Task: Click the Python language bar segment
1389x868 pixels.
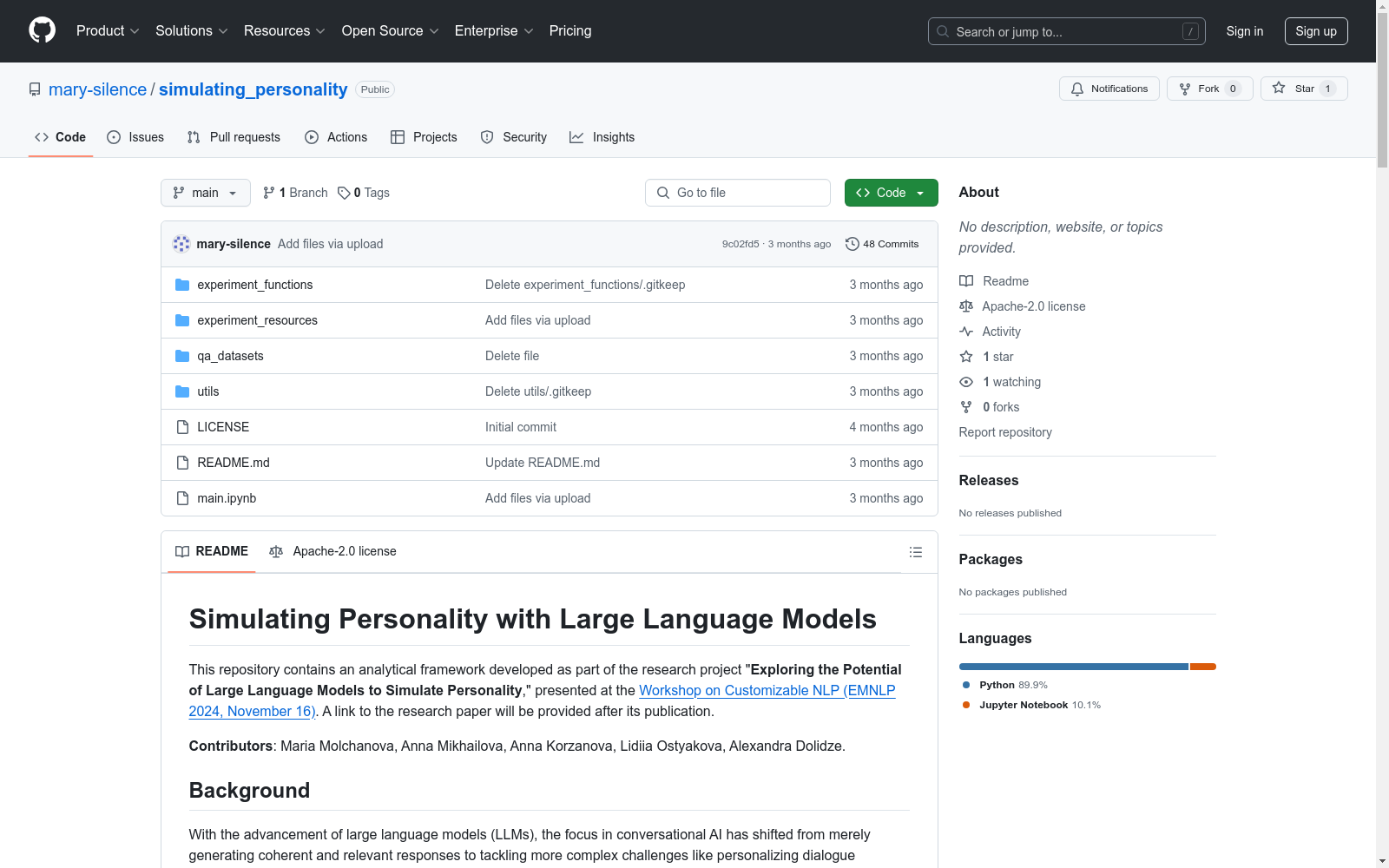Action: [1073, 667]
